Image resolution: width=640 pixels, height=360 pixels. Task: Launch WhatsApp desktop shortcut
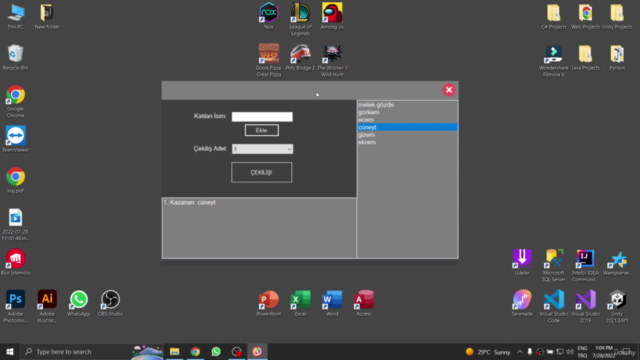click(78, 303)
